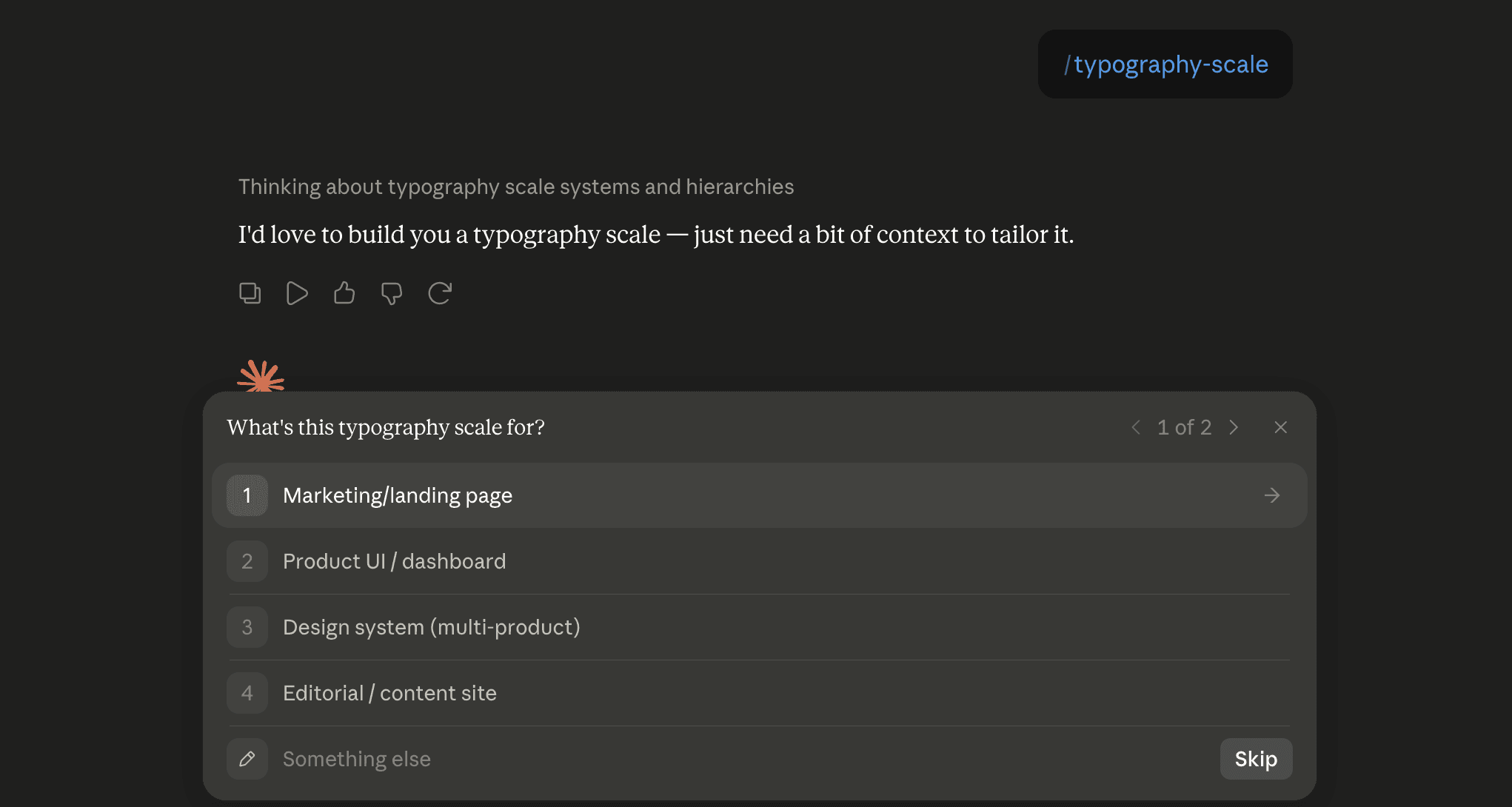Retry the response with the refresh icon
Screen dimensions: 1512x807
(x=440, y=293)
